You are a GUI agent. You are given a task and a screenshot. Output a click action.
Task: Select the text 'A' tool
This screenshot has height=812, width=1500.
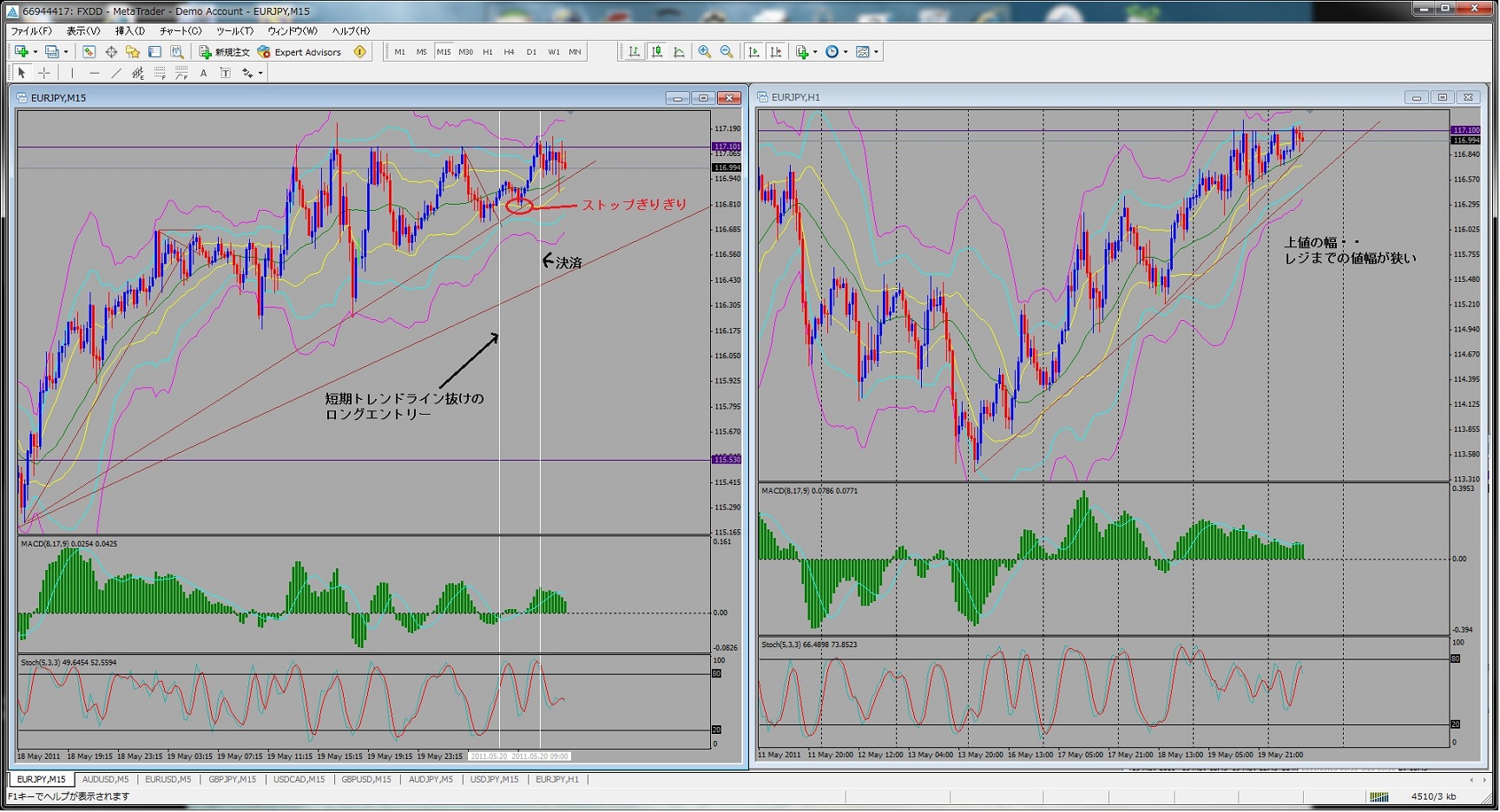[x=203, y=73]
